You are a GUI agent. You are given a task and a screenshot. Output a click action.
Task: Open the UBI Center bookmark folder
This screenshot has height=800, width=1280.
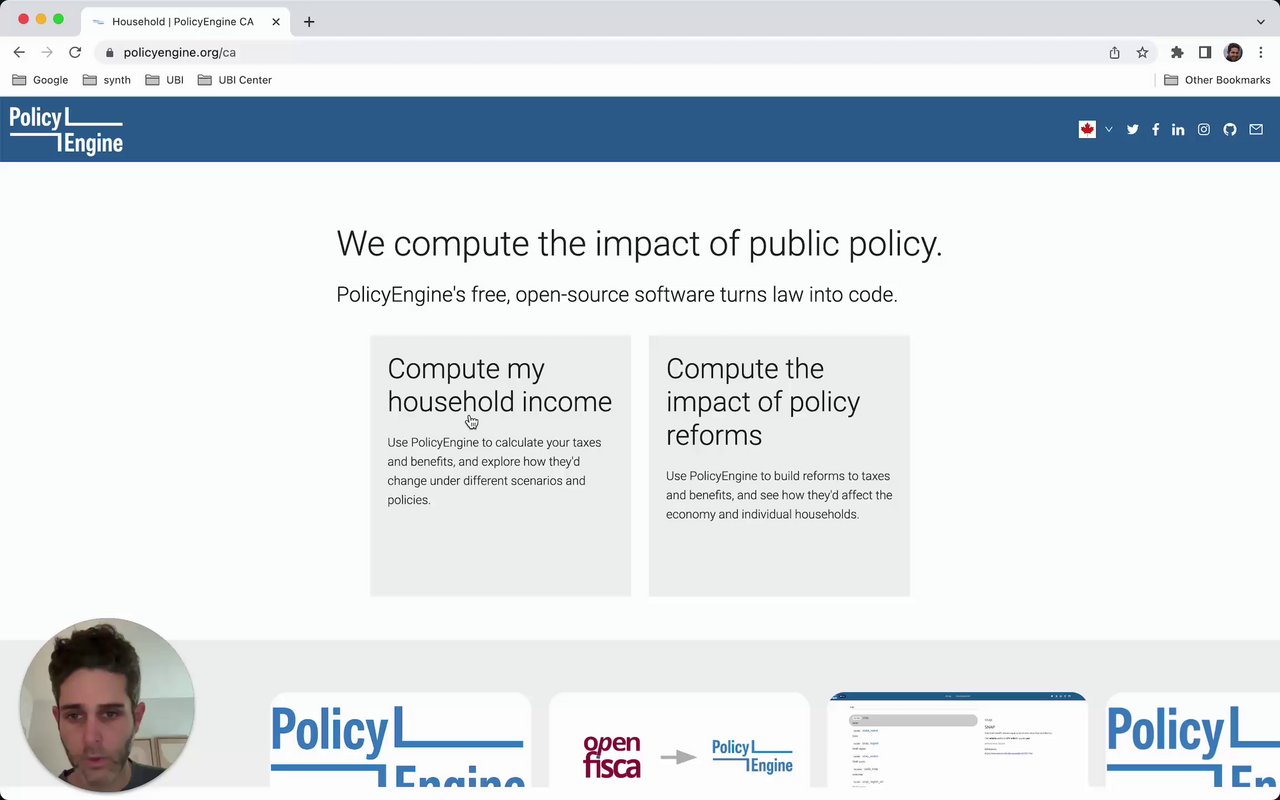(x=235, y=80)
